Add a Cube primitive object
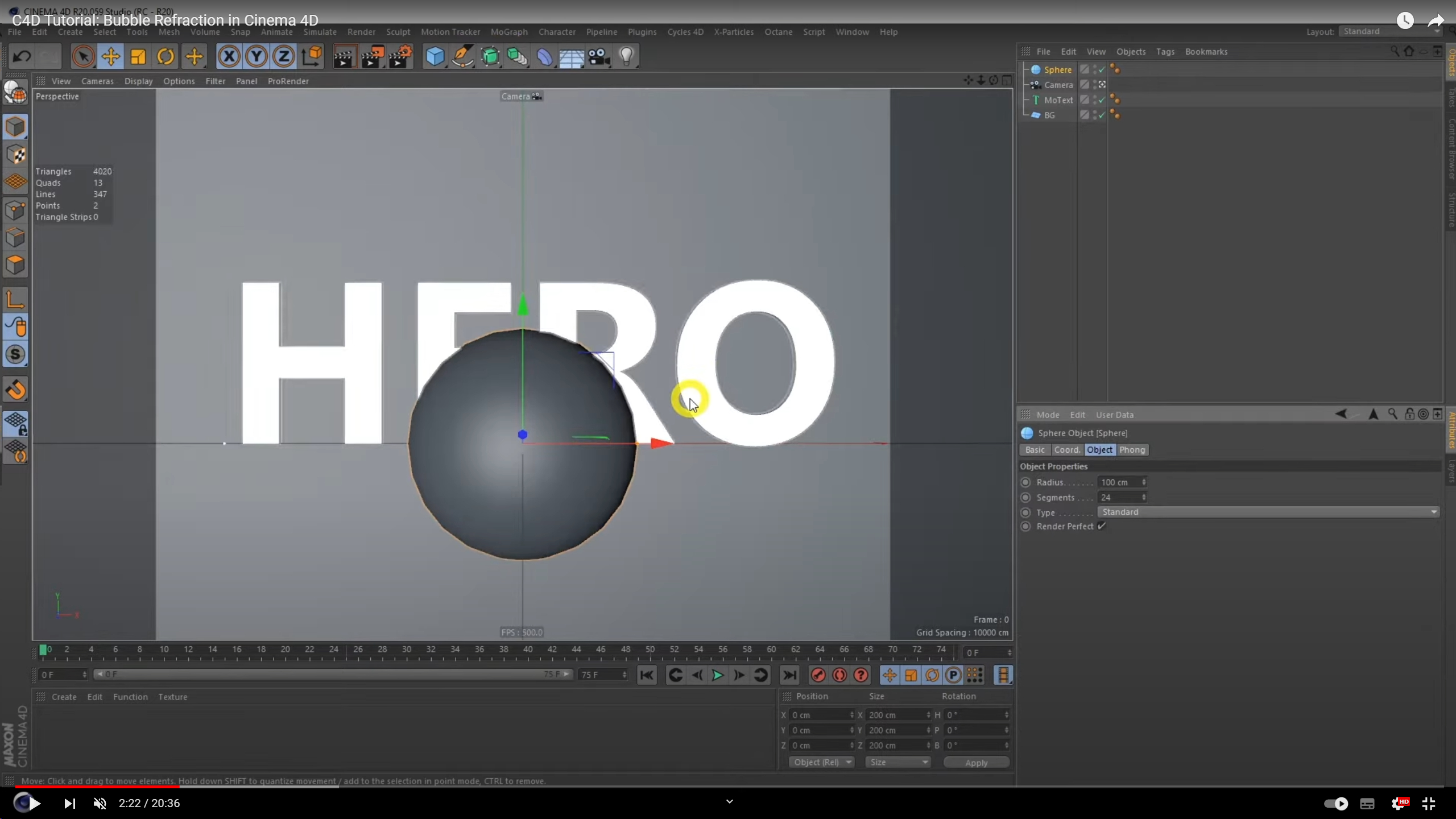The height and width of the screenshot is (819, 1456). [435, 56]
